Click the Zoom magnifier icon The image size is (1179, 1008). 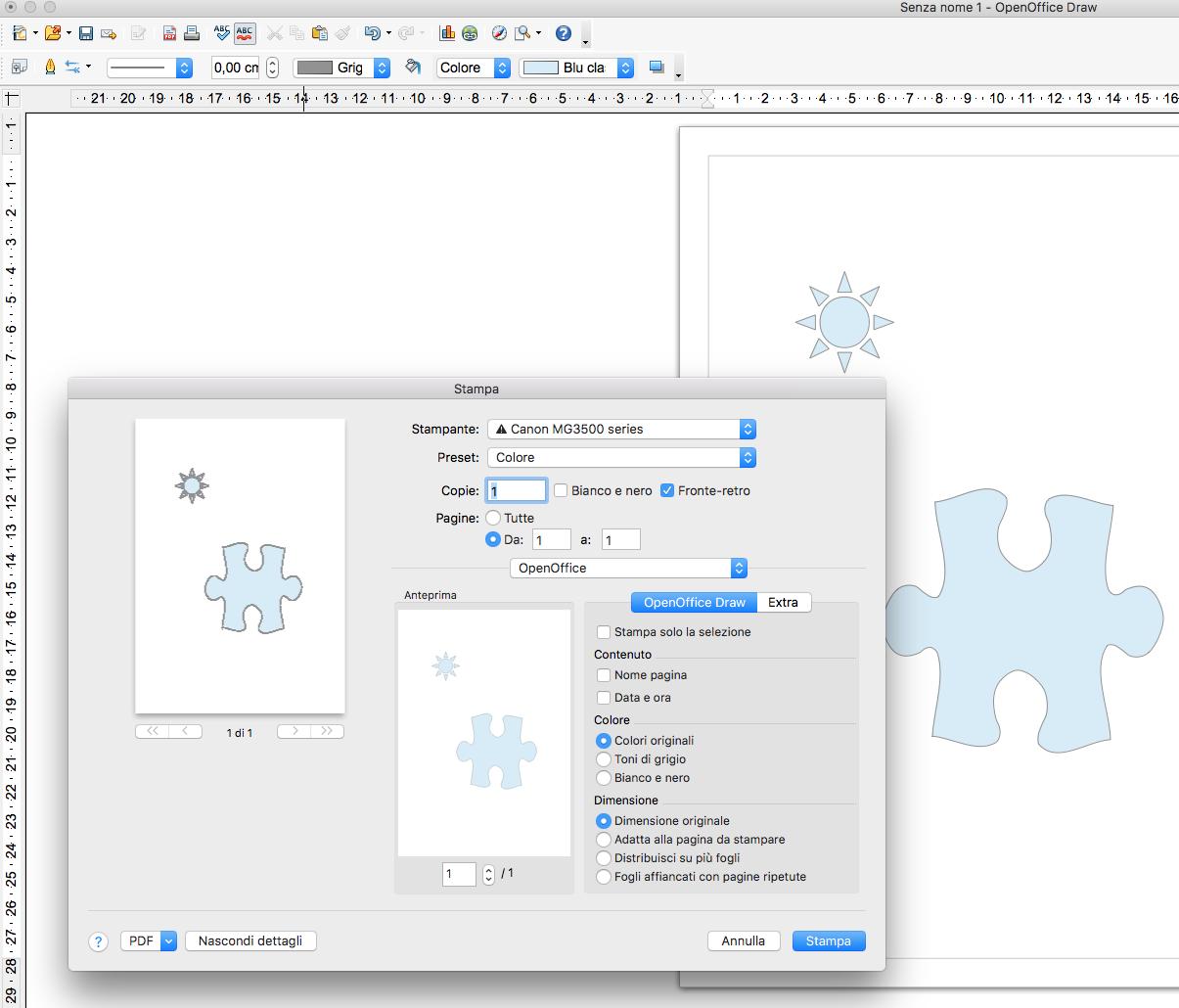point(523,33)
